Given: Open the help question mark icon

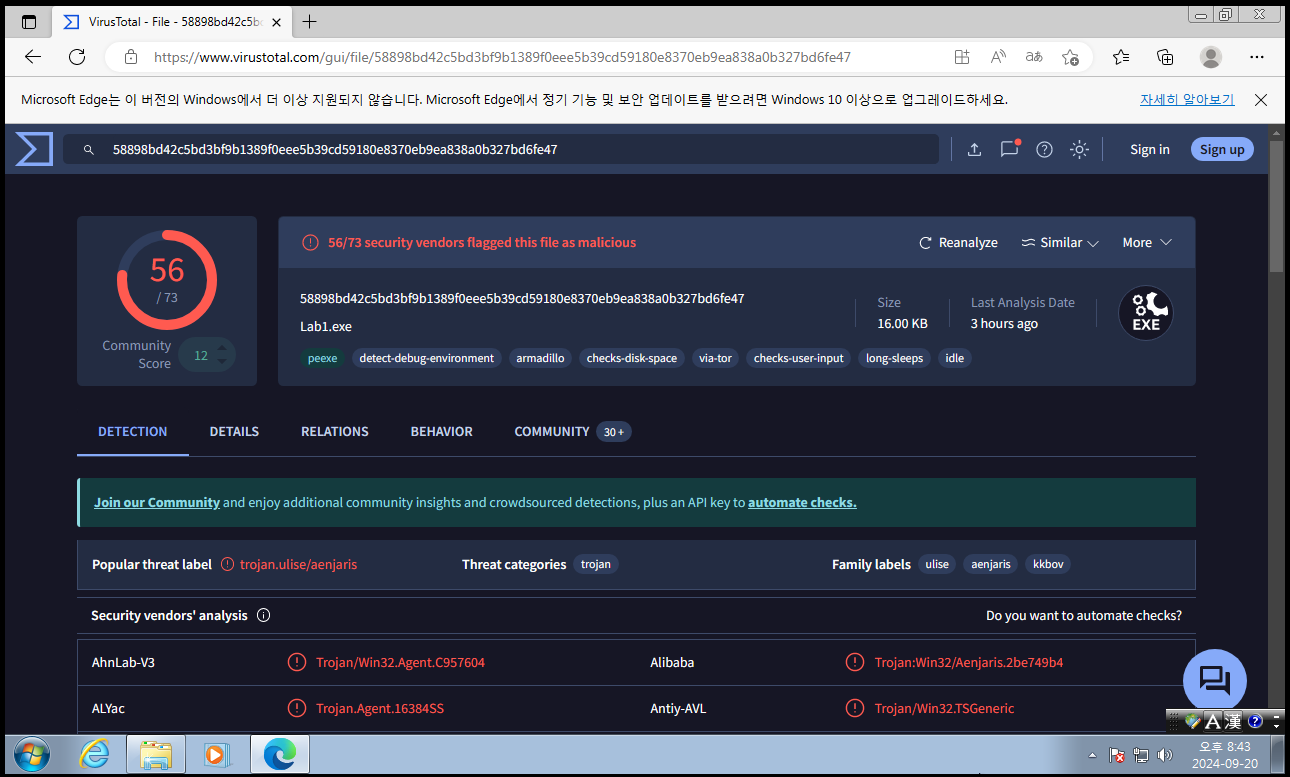Looking at the screenshot, I should (x=1044, y=149).
